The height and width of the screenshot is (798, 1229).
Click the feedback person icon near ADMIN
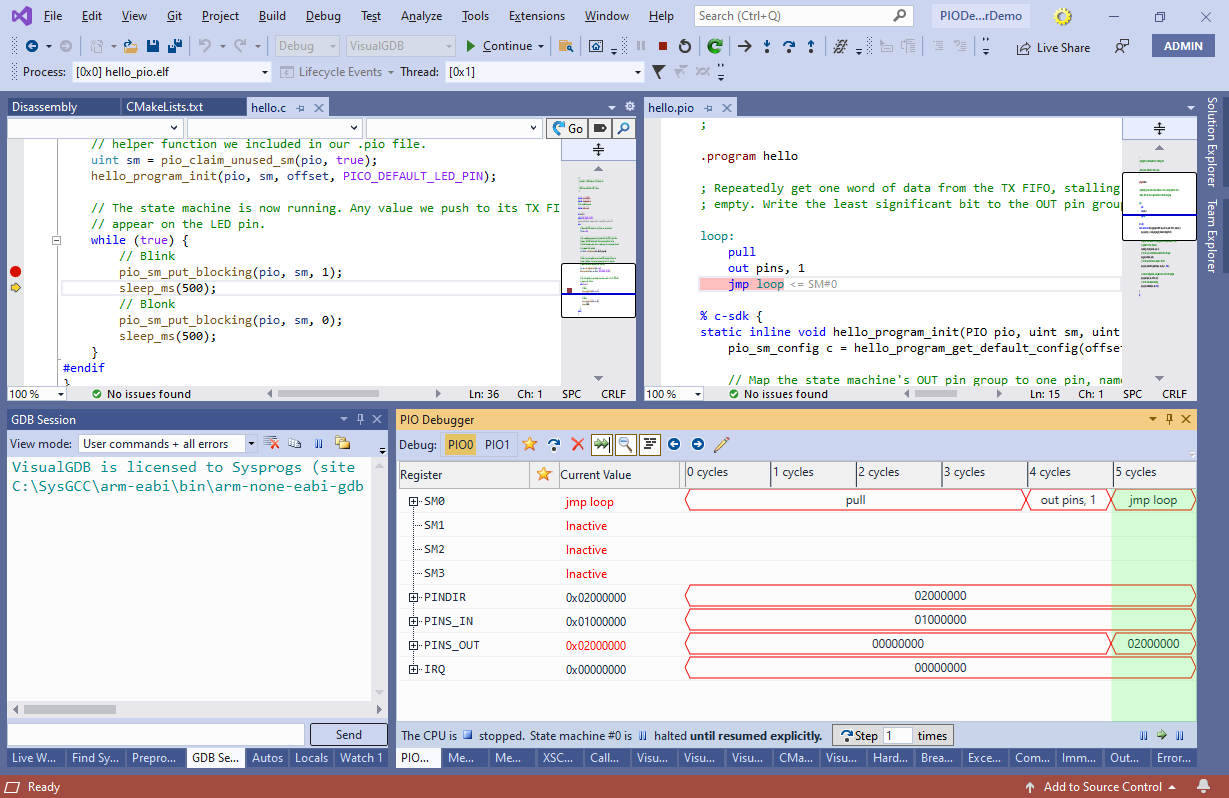(x=1122, y=46)
